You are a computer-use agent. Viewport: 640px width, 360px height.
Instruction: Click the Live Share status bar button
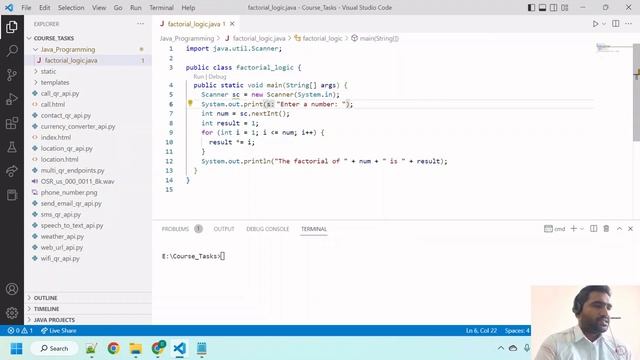(x=58, y=331)
